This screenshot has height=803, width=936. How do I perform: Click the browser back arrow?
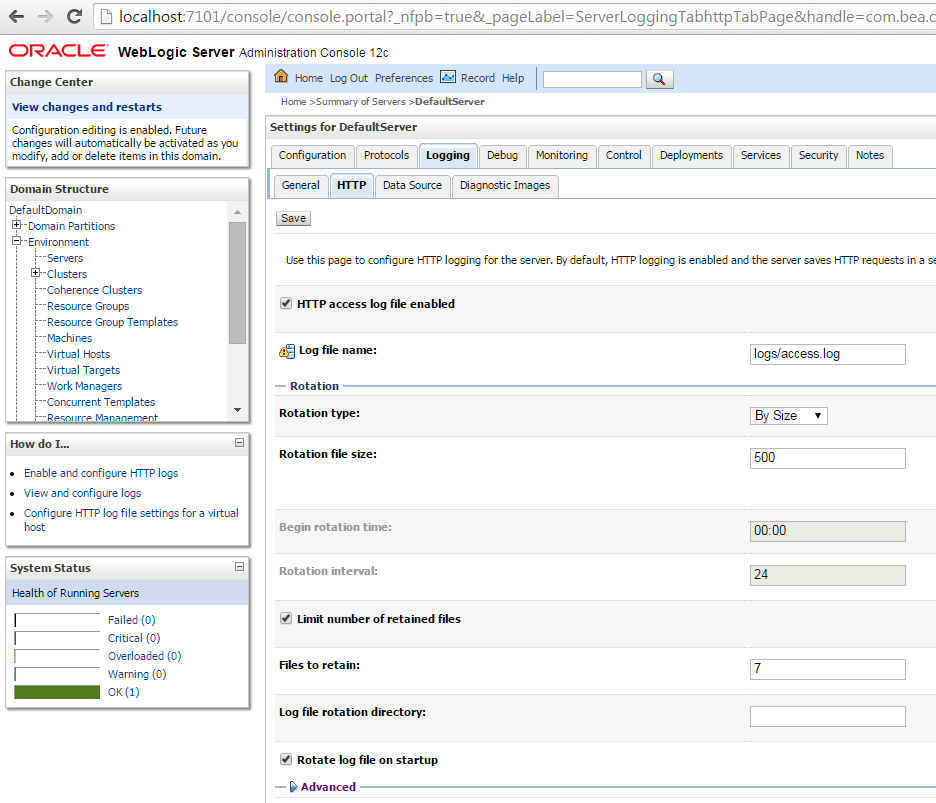coord(16,16)
